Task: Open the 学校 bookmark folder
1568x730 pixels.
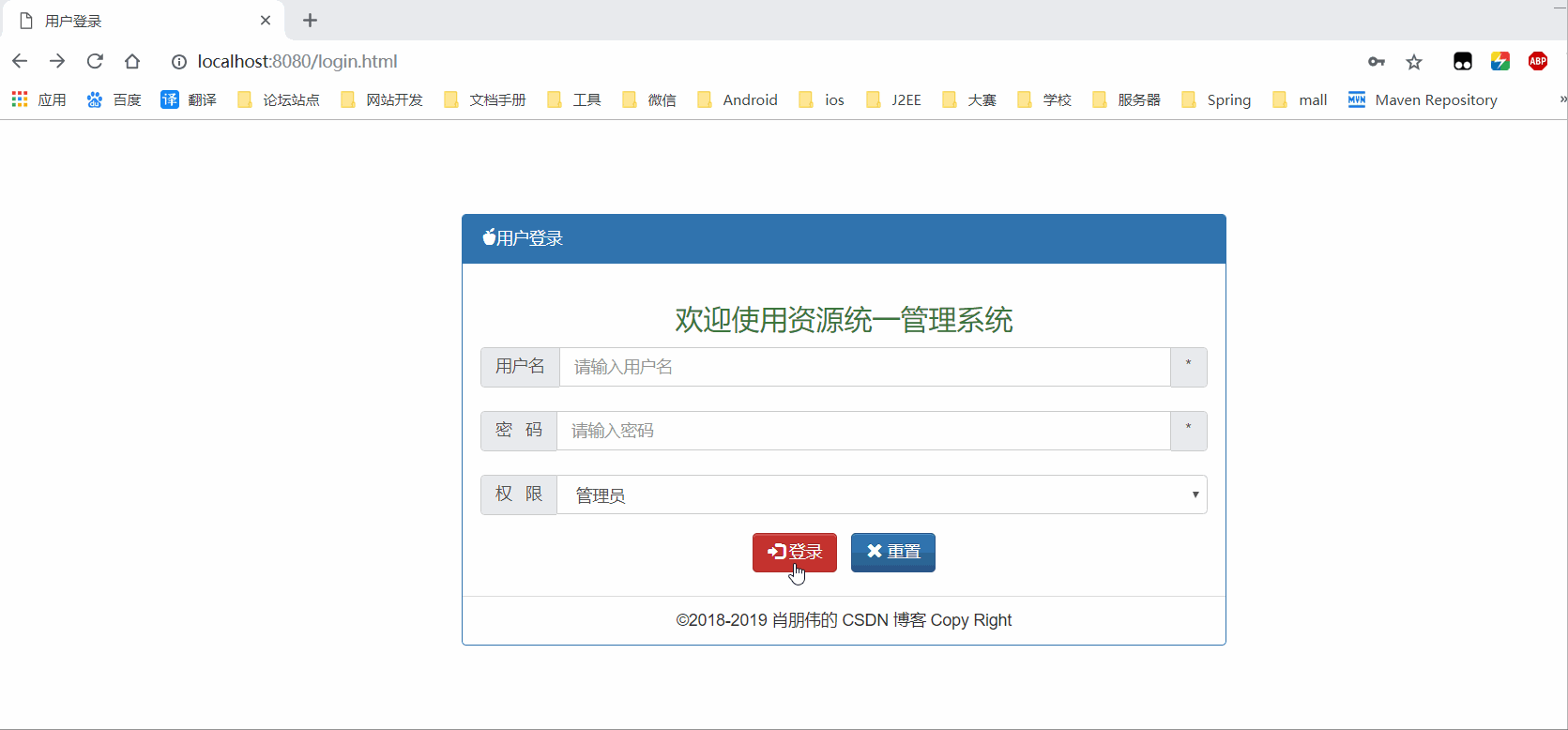Action: pos(1044,99)
